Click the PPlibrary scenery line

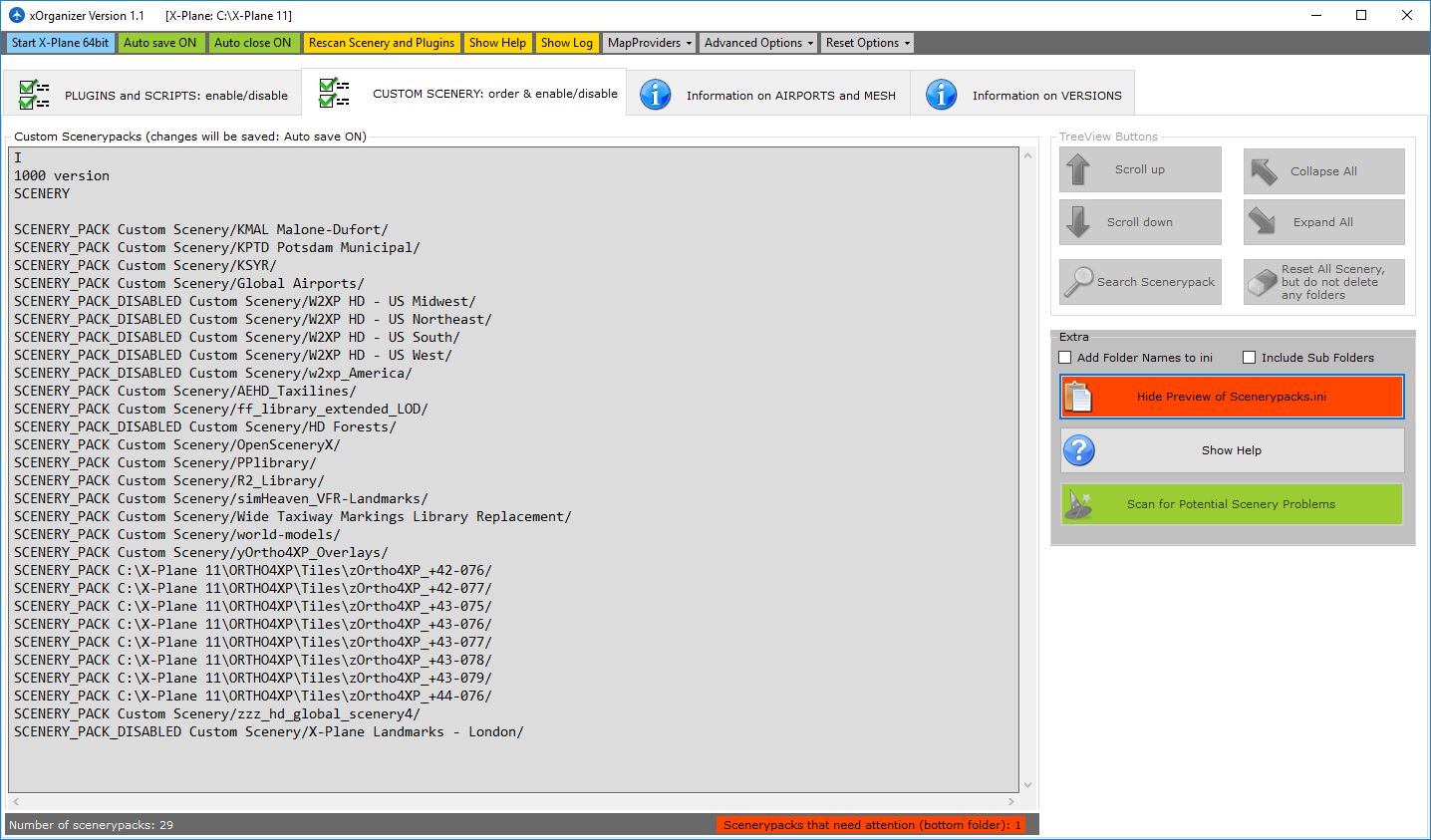pyautogui.click(x=165, y=462)
